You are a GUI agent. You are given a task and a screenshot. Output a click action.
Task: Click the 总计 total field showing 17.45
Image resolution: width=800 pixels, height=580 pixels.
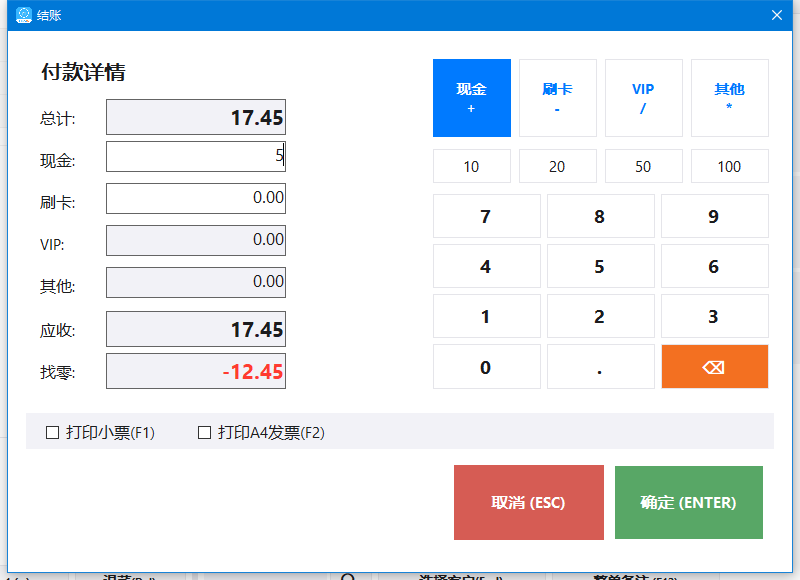[x=196, y=117]
